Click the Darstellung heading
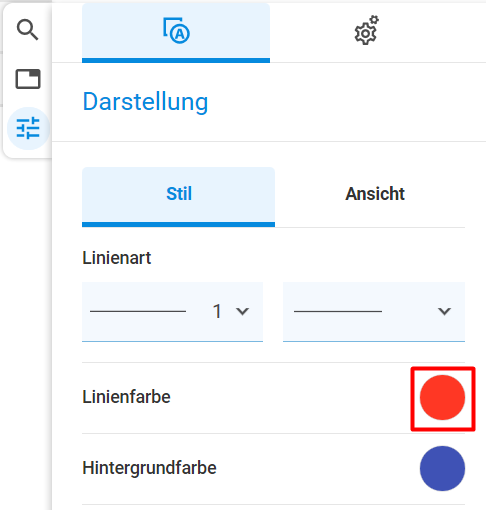Screen dimensions: 486x510 (145, 102)
